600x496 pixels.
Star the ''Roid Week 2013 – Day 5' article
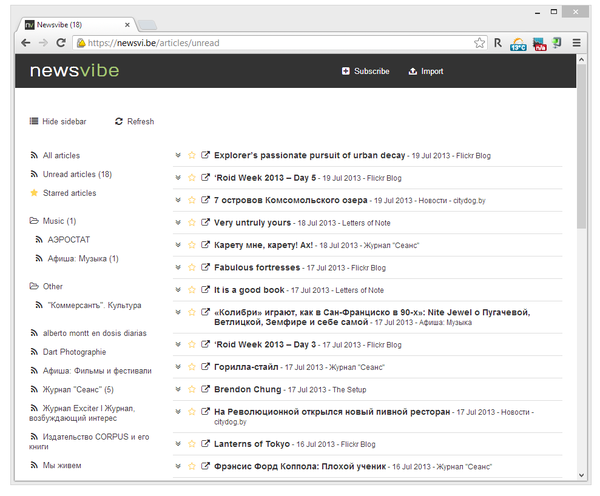192,178
